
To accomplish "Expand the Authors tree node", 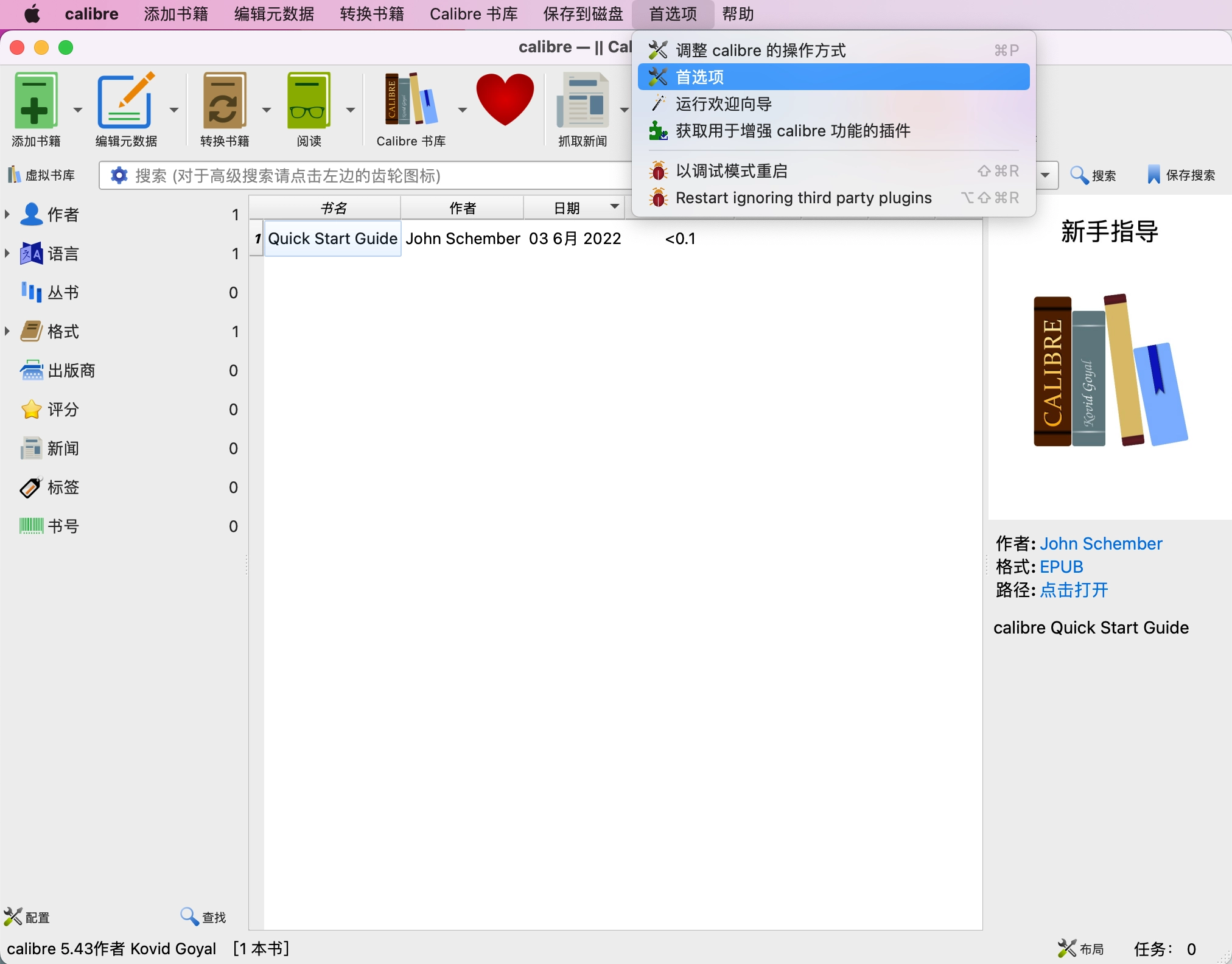I will click(x=7, y=214).
